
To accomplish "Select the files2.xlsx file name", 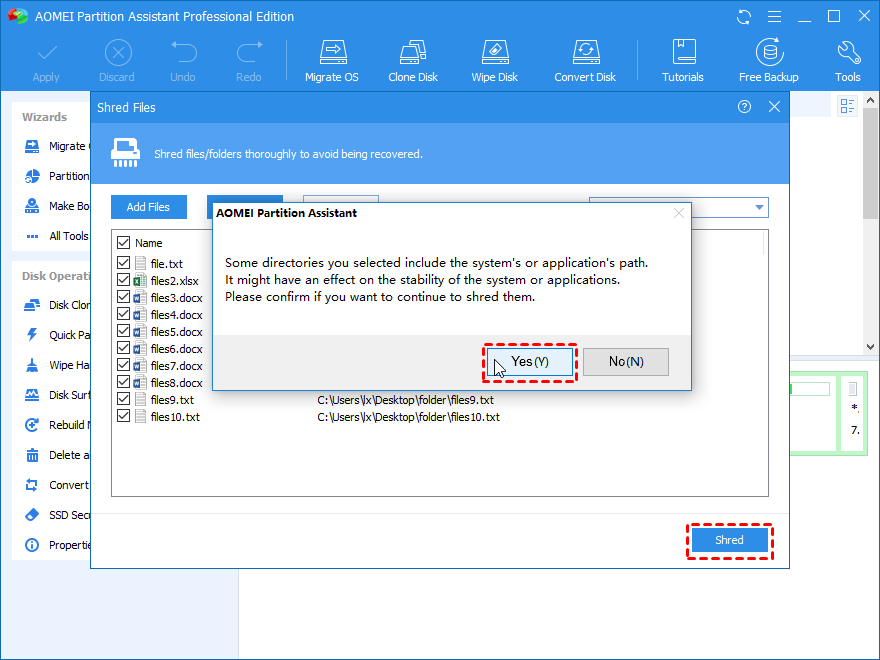I will (175, 281).
